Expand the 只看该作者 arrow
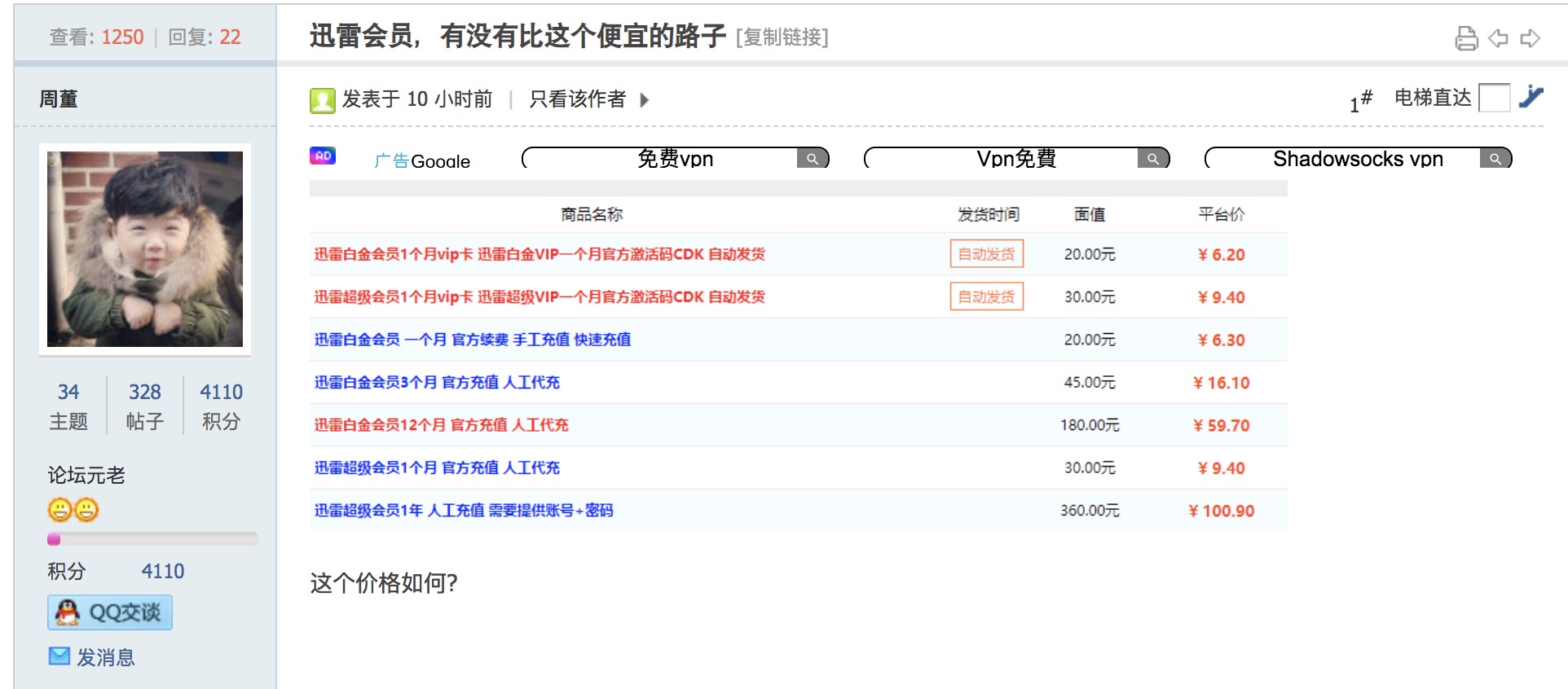1568x689 pixels. point(645,100)
